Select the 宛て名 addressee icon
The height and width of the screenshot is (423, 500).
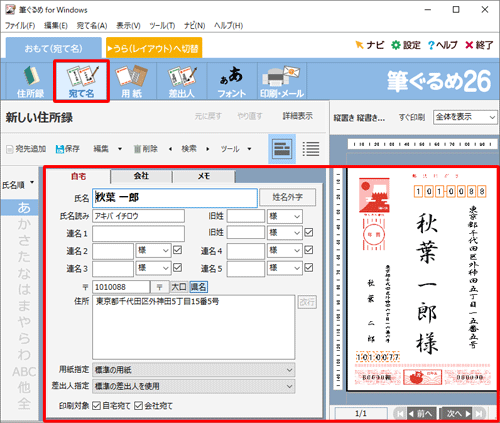(x=81, y=81)
